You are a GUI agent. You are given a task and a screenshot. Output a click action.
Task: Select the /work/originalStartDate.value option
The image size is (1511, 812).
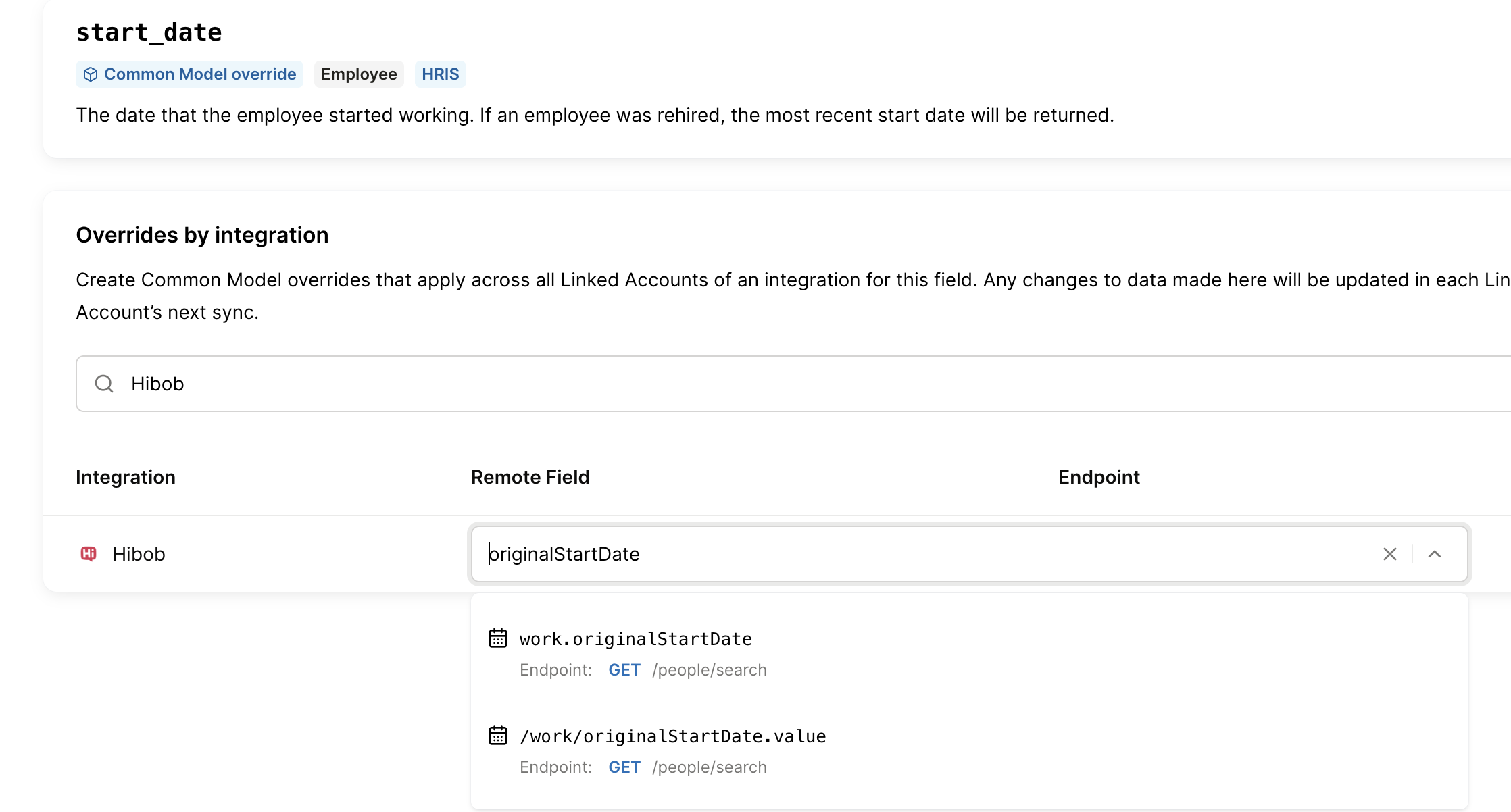[x=672, y=736]
